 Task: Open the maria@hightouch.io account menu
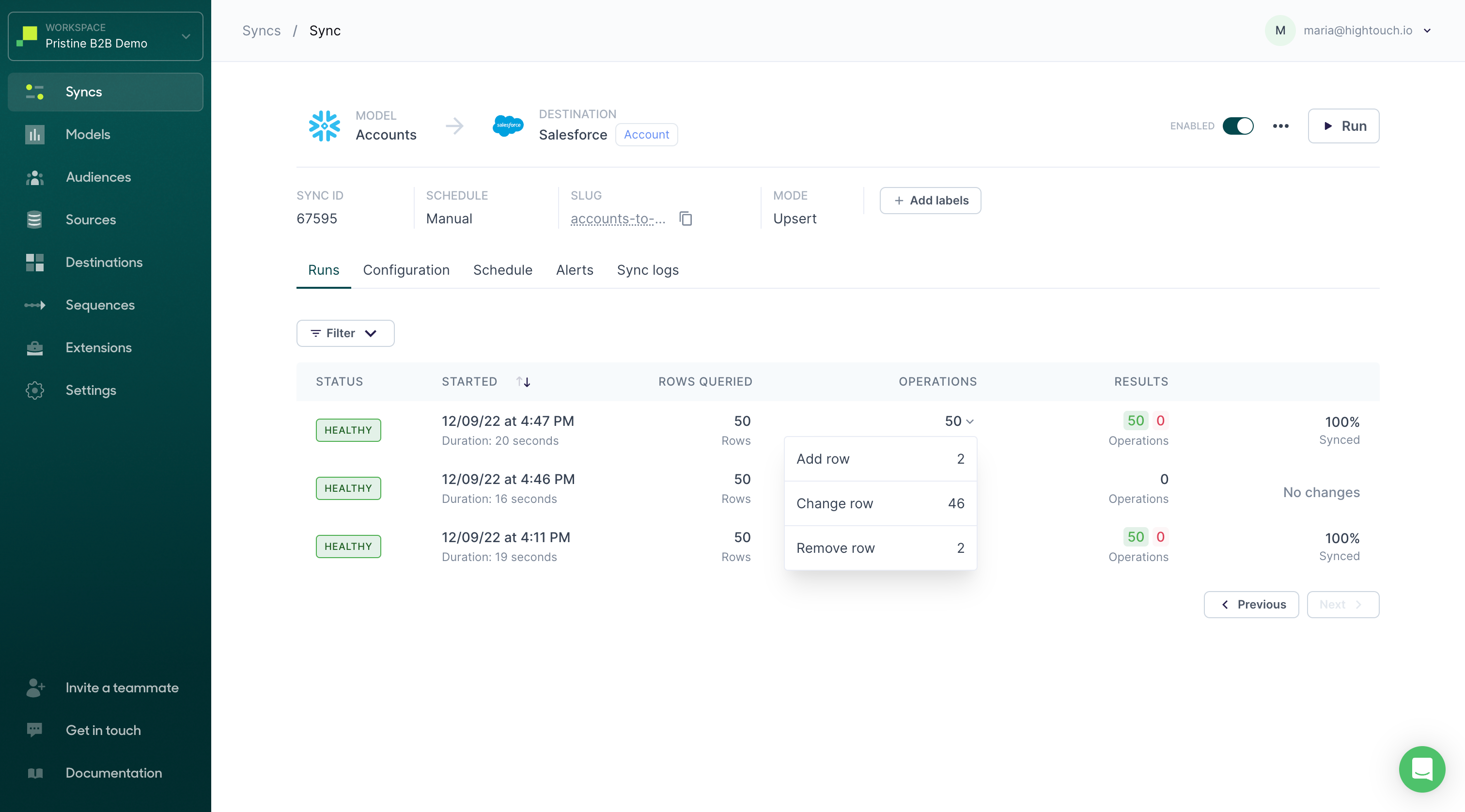click(1357, 31)
